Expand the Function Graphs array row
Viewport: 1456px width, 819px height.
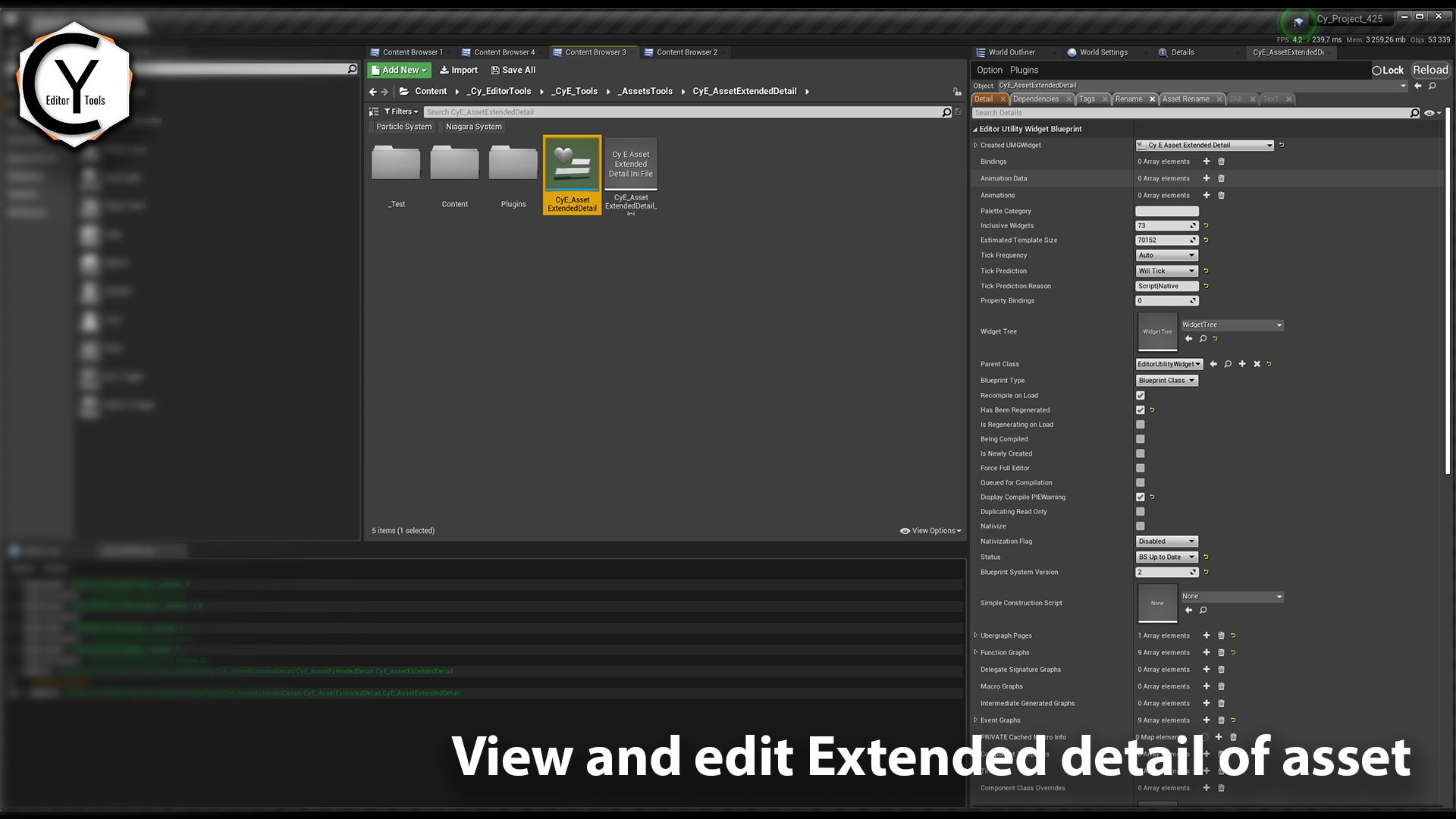(976, 652)
